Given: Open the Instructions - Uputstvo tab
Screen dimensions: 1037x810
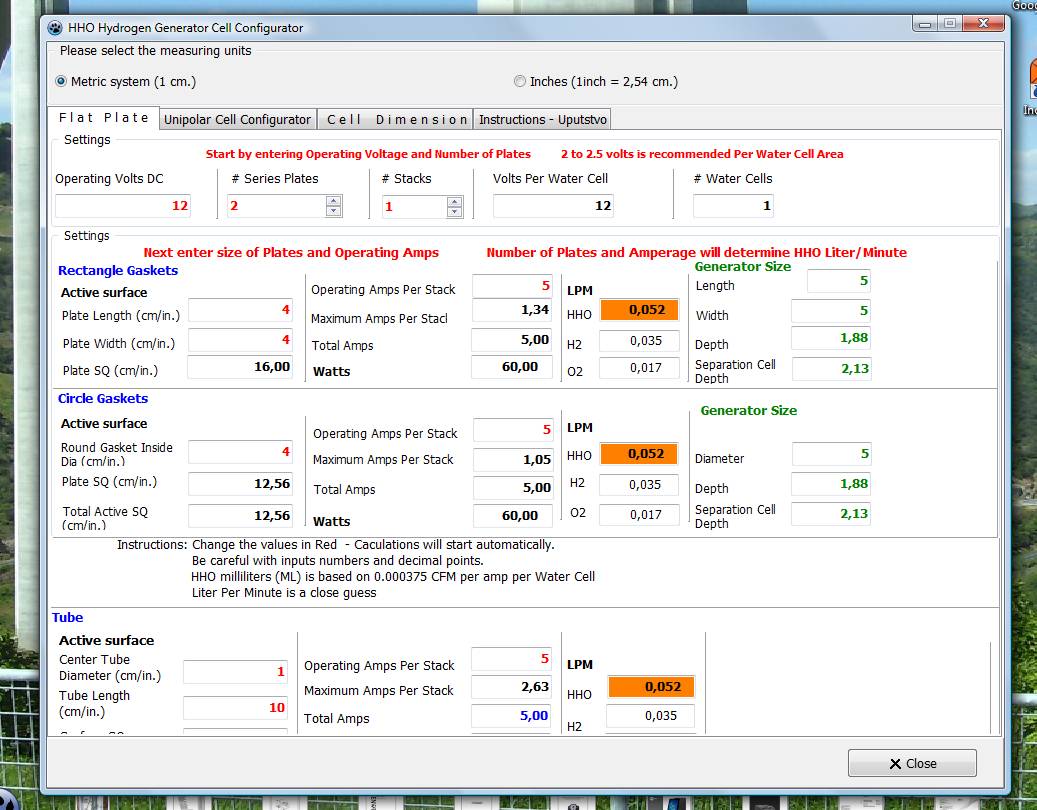Looking at the screenshot, I should [541, 119].
